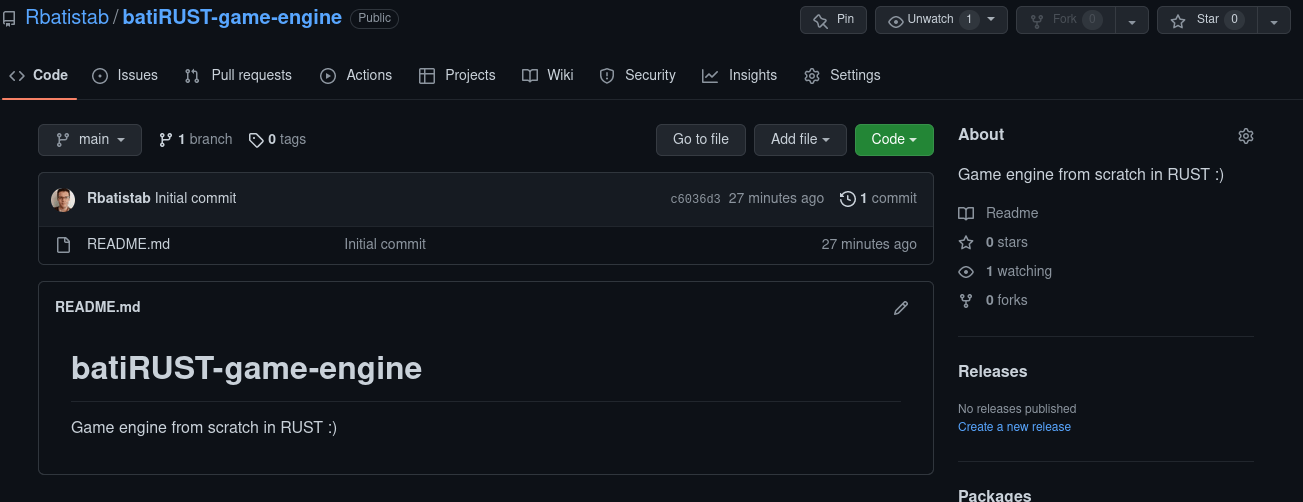This screenshot has height=502, width=1303.
Task: Open Initial commit in README.md row
Action: tap(385, 244)
